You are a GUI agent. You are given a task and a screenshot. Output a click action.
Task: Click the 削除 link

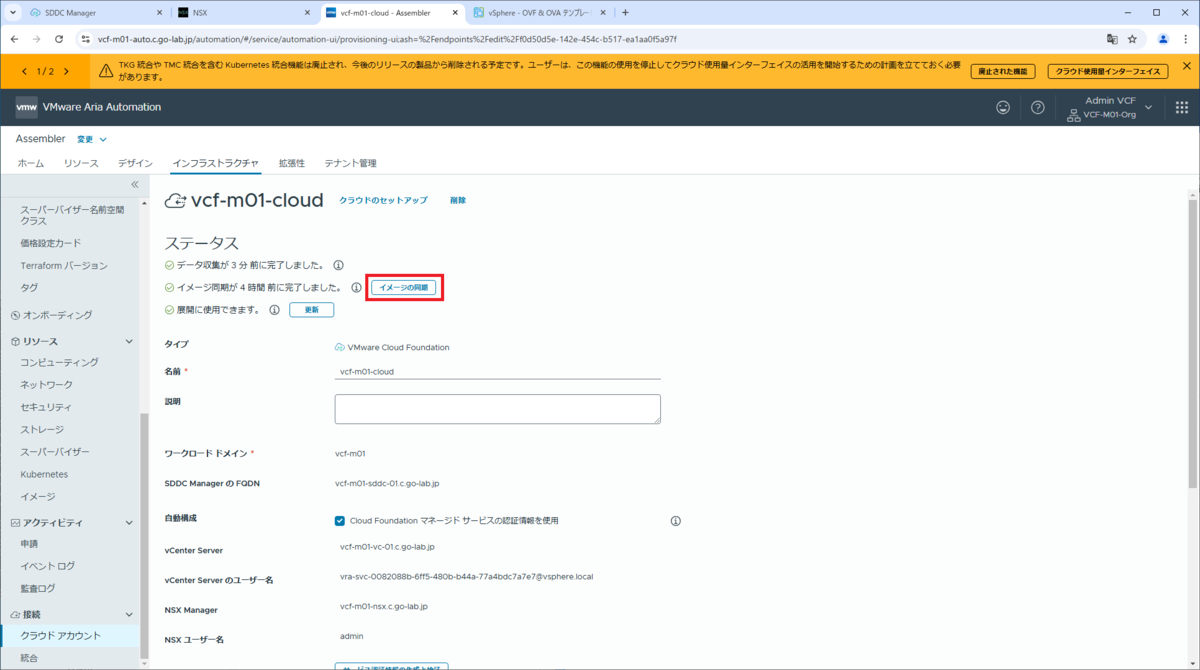458,201
